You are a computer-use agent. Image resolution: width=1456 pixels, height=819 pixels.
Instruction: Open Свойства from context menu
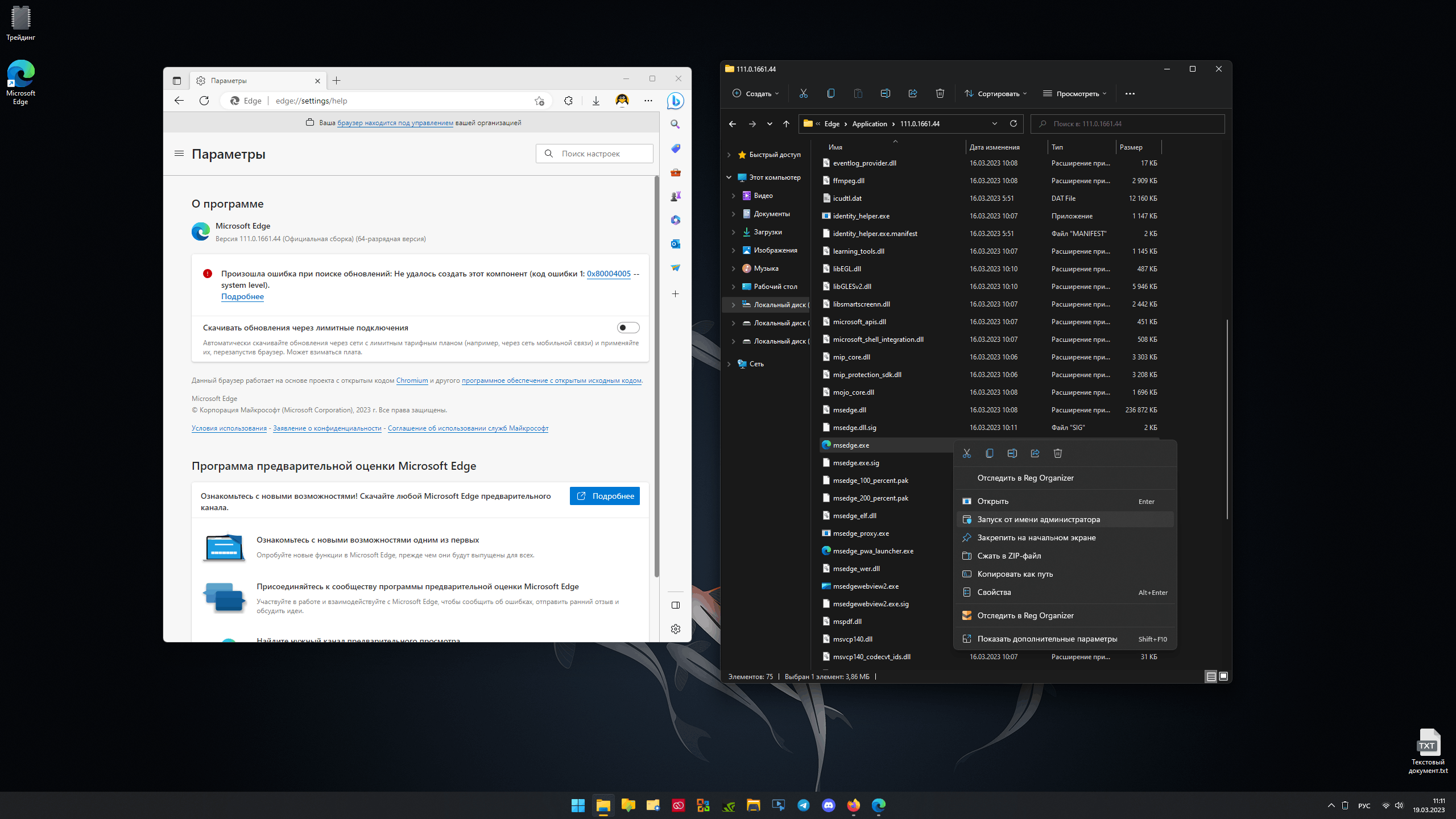[1065, 592]
